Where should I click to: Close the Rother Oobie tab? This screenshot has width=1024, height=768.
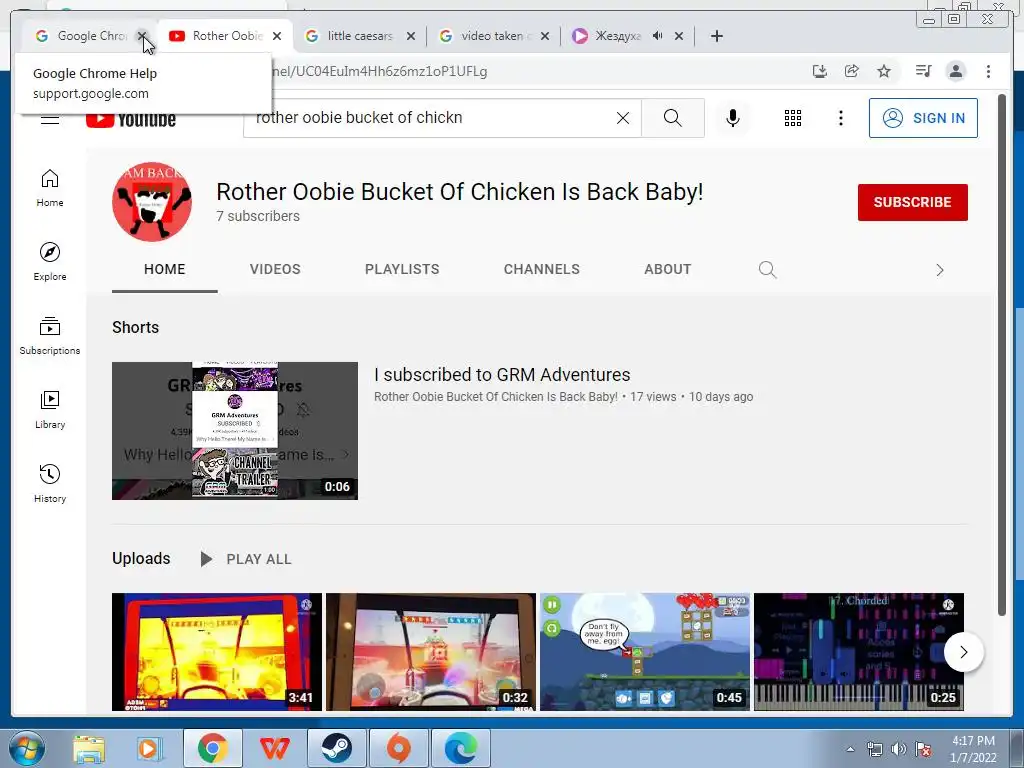pos(277,36)
